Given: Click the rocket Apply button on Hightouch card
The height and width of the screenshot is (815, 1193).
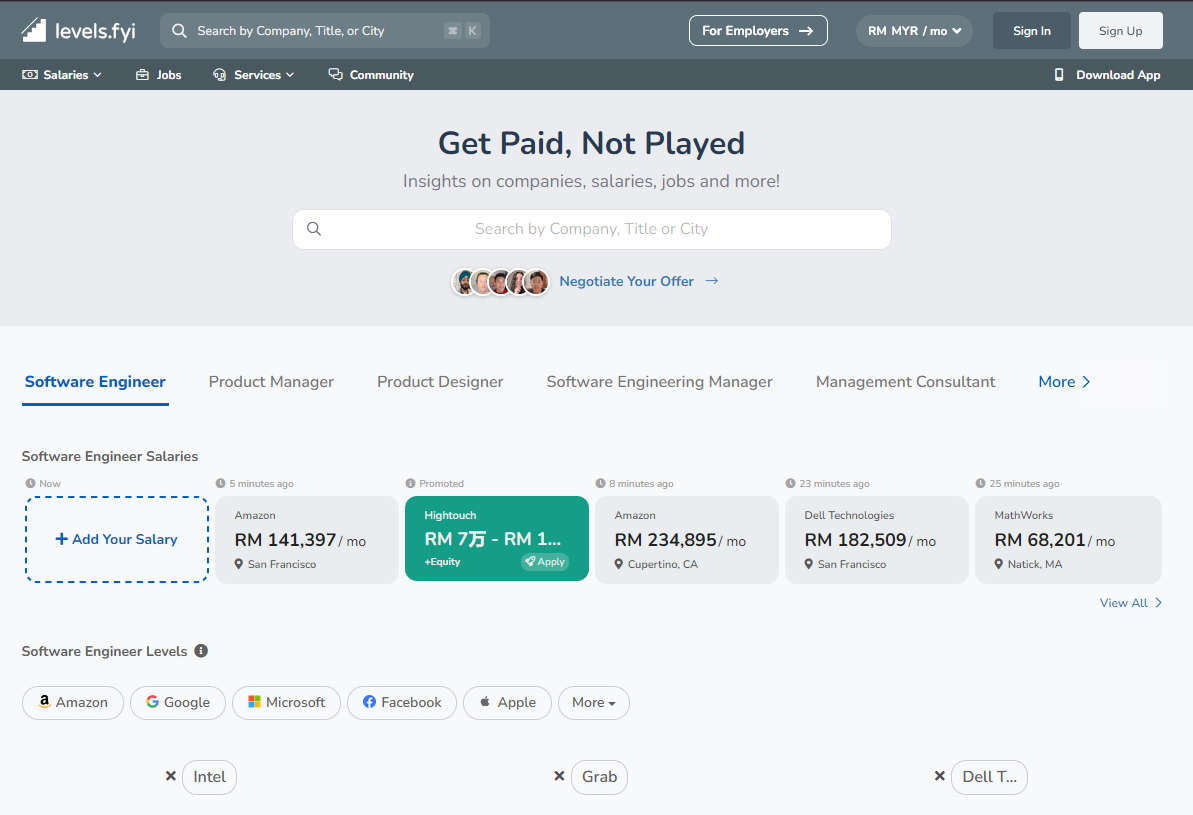Looking at the screenshot, I should tap(545, 562).
